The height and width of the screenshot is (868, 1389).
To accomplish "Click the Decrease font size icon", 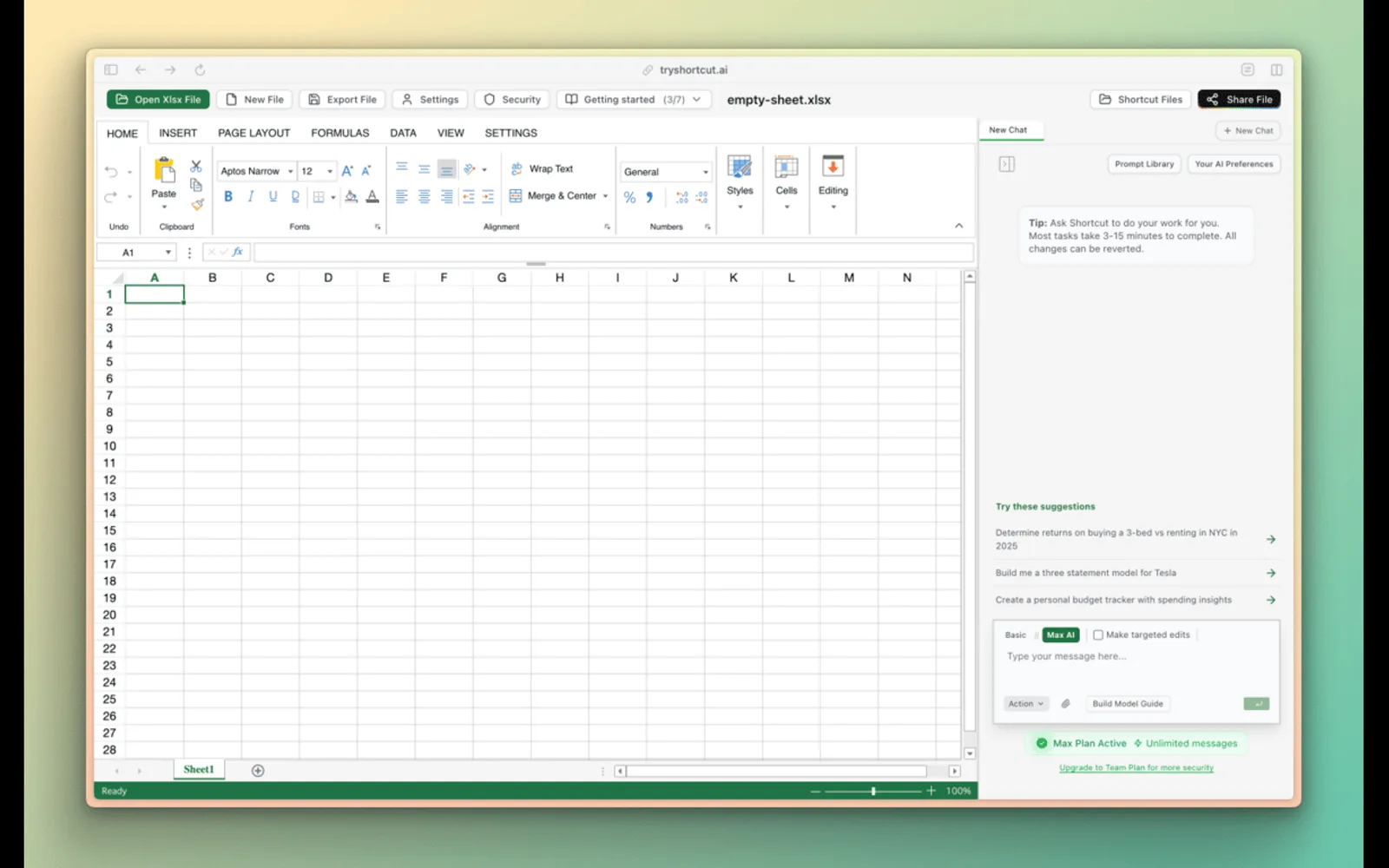I will click(x=366, y=171).
